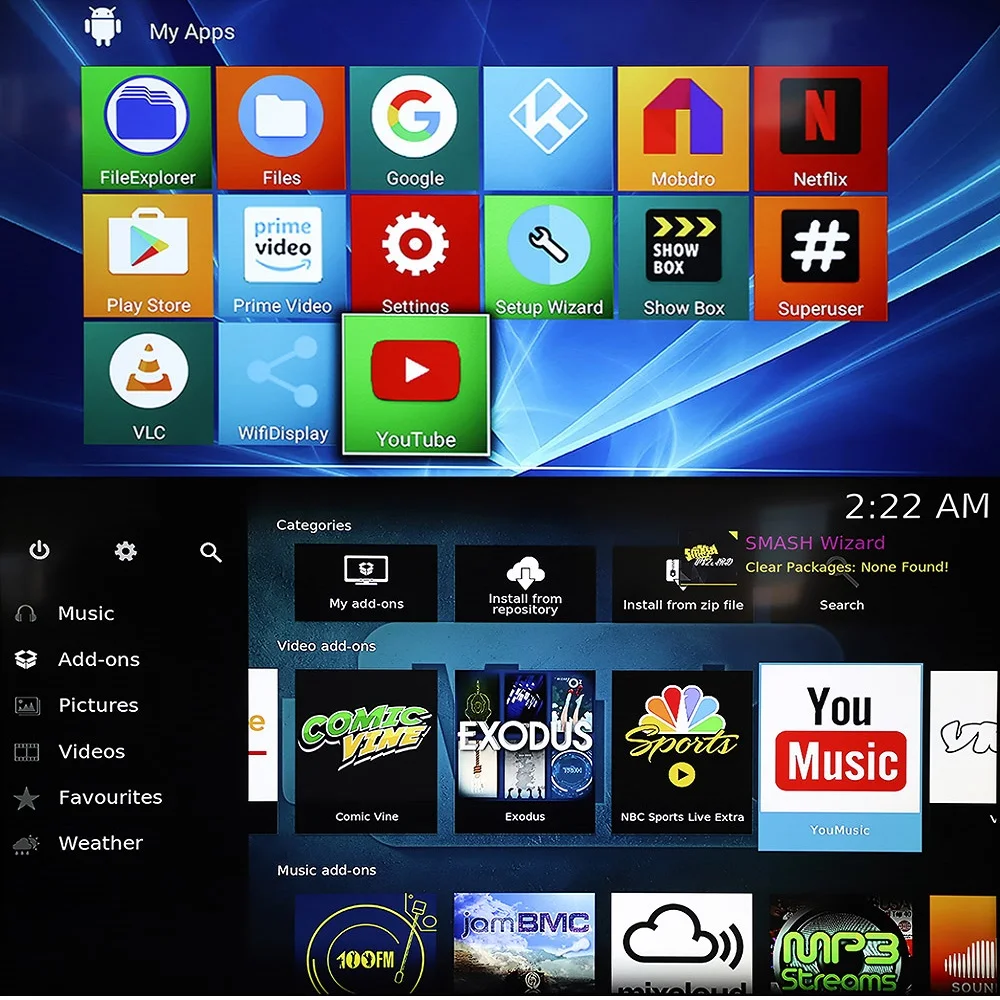Viewport: 1000px width, 1000px height.
Task: Open the Play Store app
Action: point(148,256)
